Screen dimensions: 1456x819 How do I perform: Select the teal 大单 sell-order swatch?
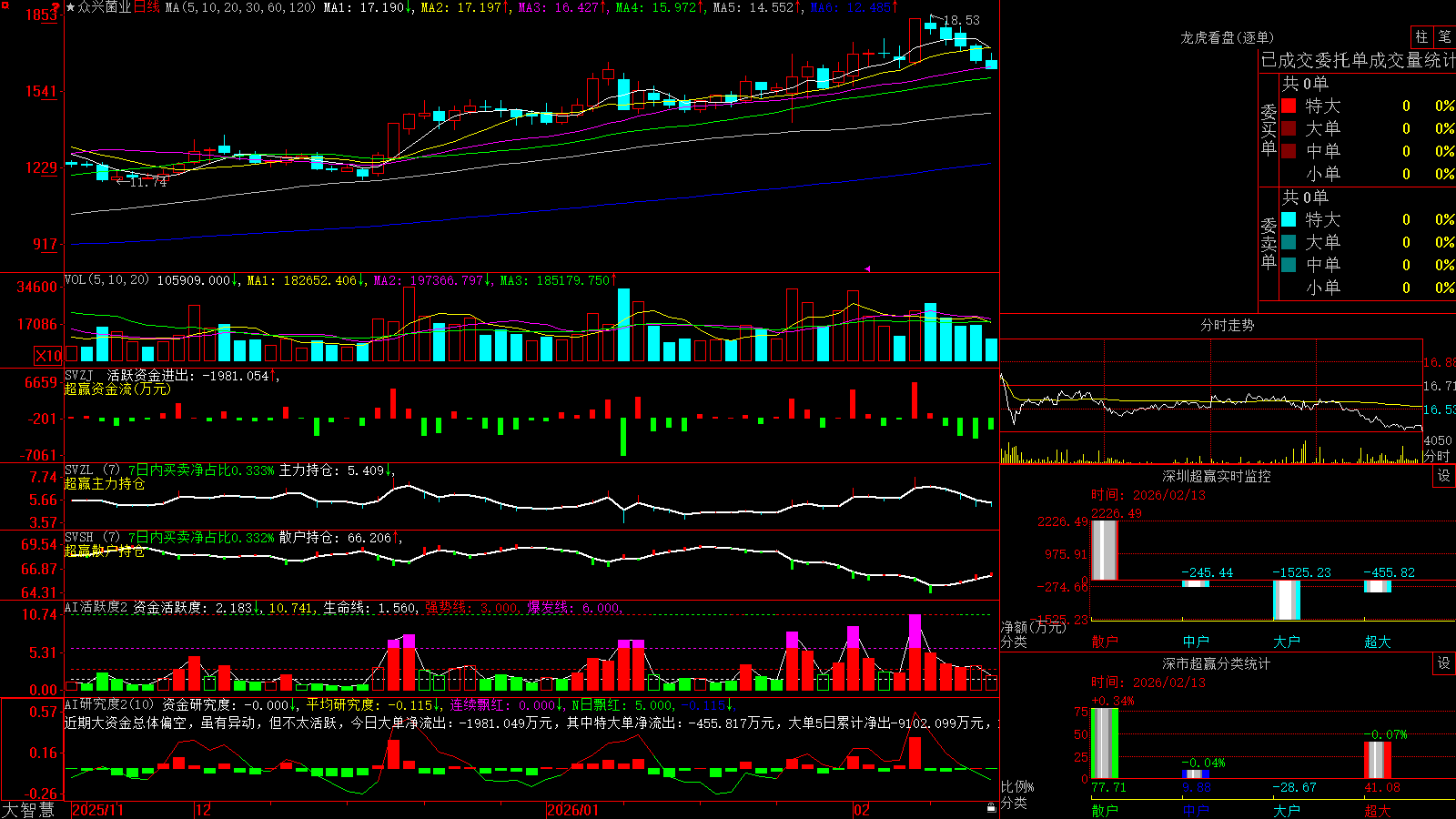pos(1289,242)
